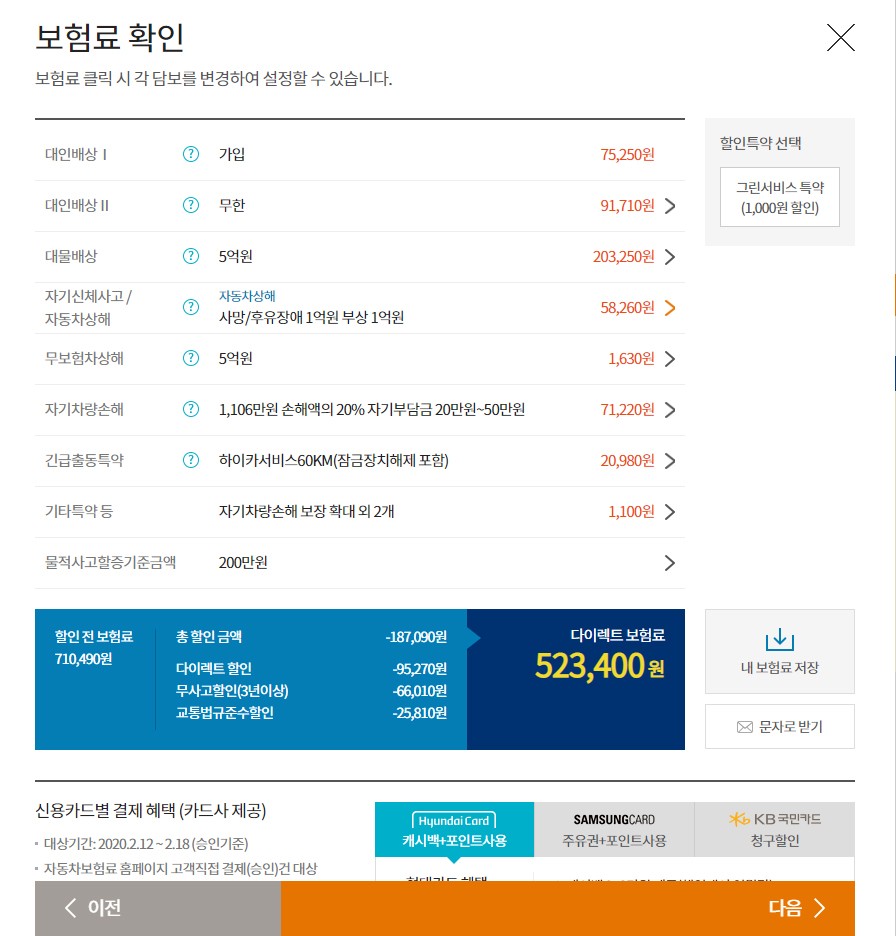Expand 자동차상해 row orange chevron
Image resolution: width=896 pixels, height=936 pixels.
670,308
